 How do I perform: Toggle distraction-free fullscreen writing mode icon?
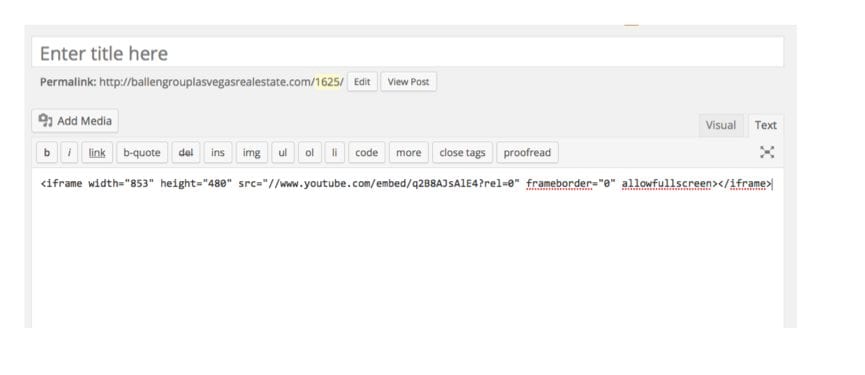click(767, 152)
